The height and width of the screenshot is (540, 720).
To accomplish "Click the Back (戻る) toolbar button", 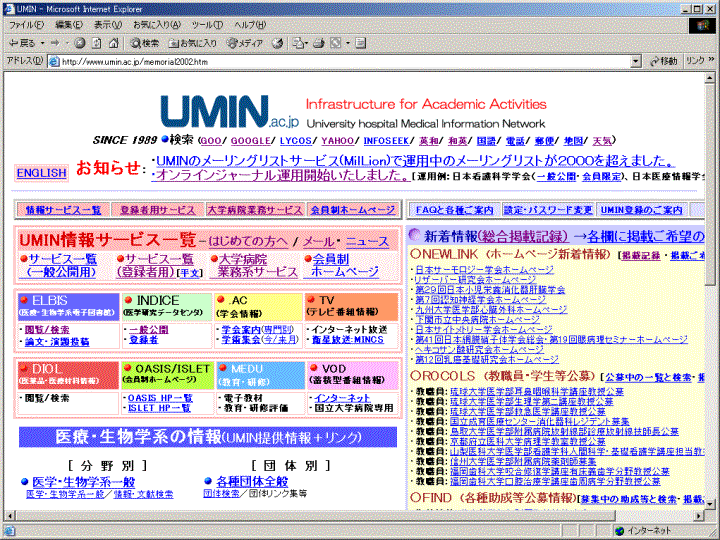I will coord(22,43).
